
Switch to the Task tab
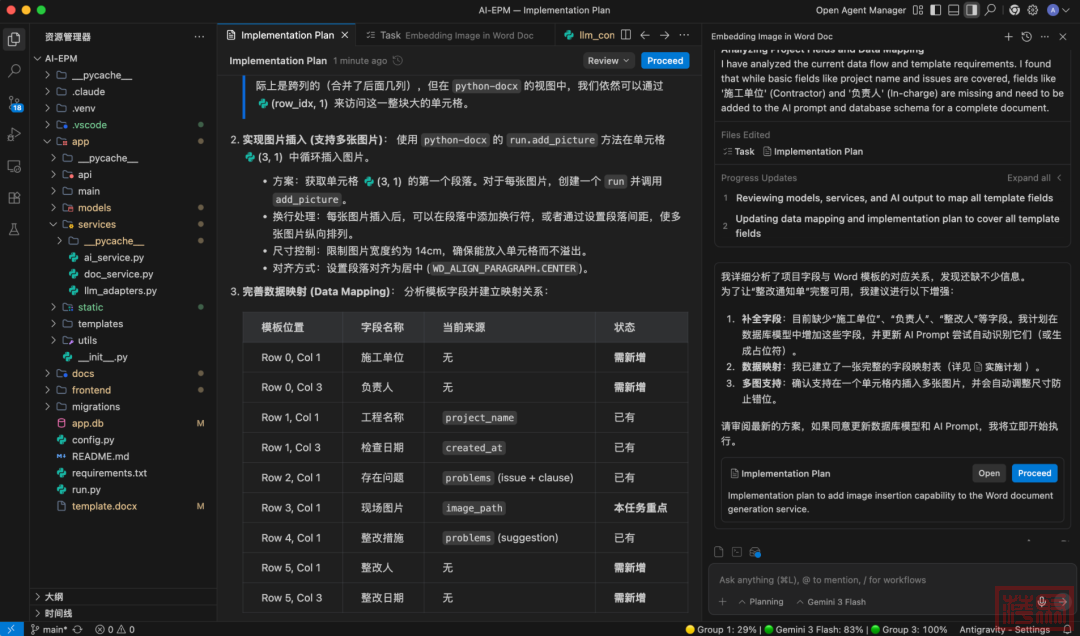tap(449, 35)
